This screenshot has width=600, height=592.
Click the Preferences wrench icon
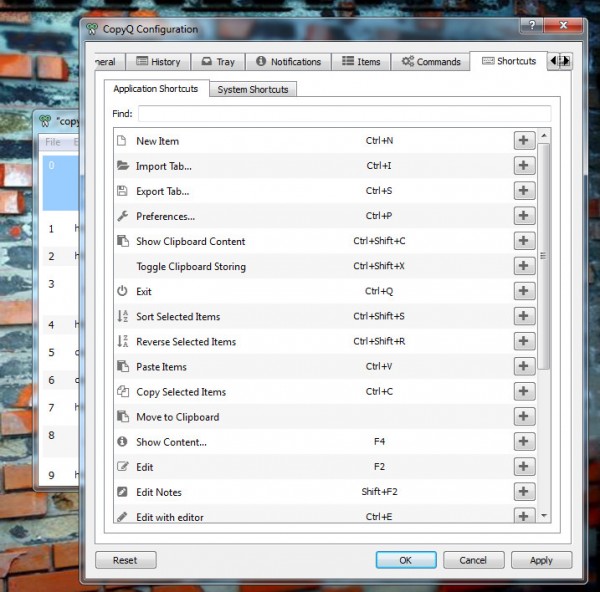(122, 216)
